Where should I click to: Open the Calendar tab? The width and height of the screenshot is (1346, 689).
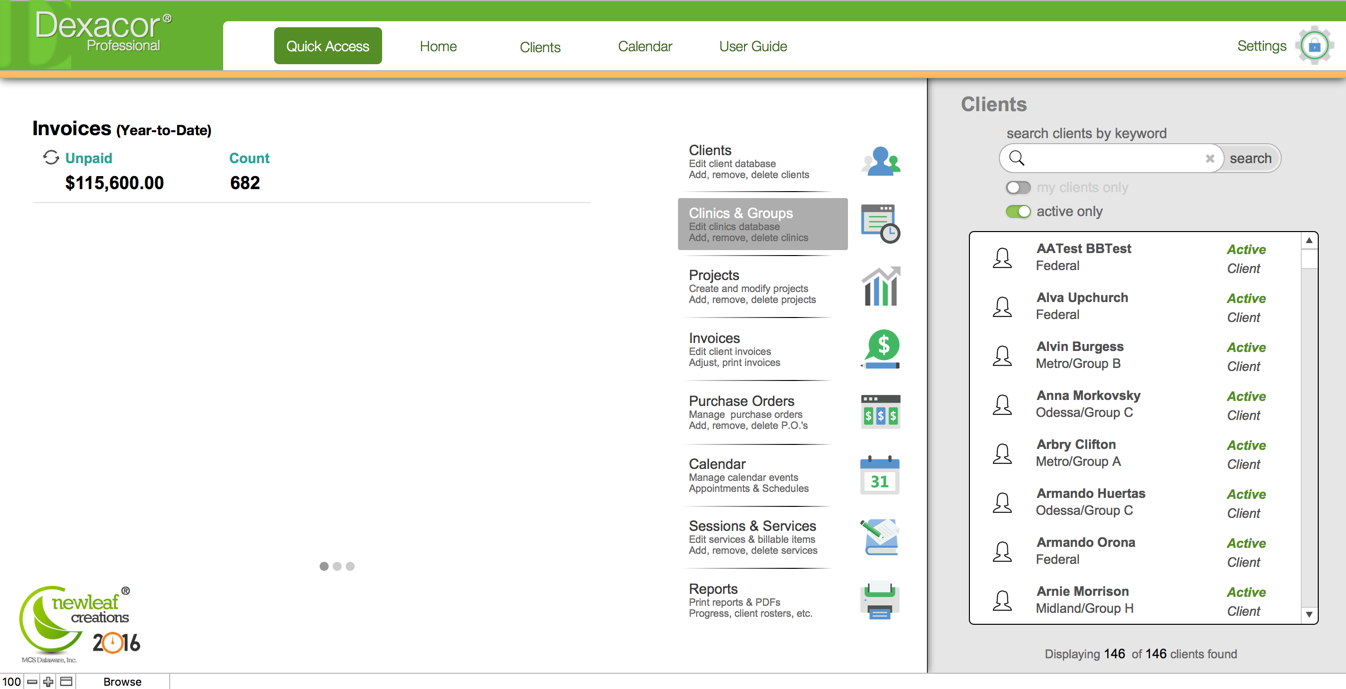pyautogui.click(x=645, y=46)
